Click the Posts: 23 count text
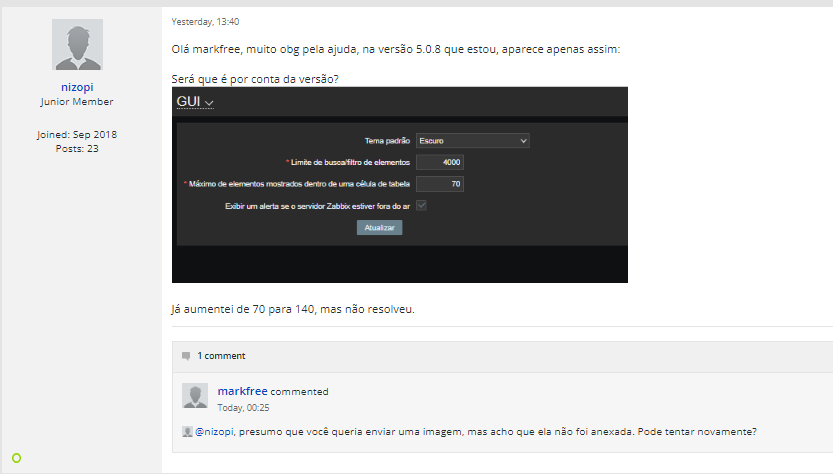The width and height of the screenshot is (833, 474). click(x=77, y=149)
